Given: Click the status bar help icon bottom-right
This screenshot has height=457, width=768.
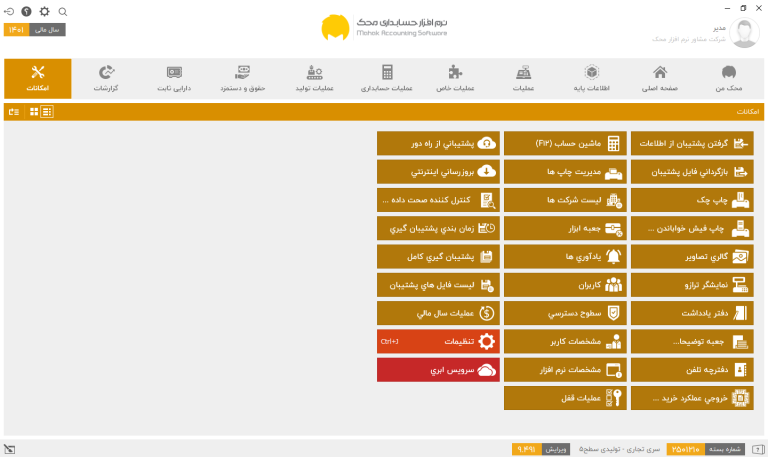Looking at the screenshot, I should (x=758, y=449).
